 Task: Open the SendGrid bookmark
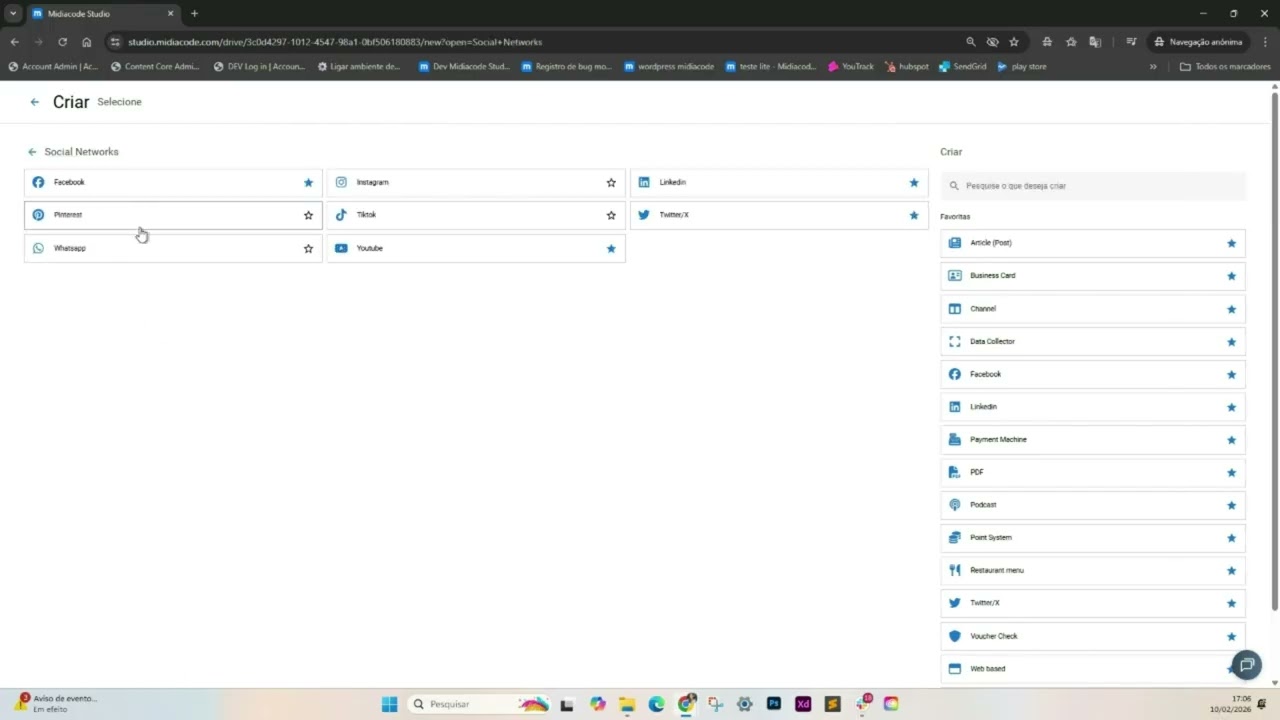[x=963, y=67]
